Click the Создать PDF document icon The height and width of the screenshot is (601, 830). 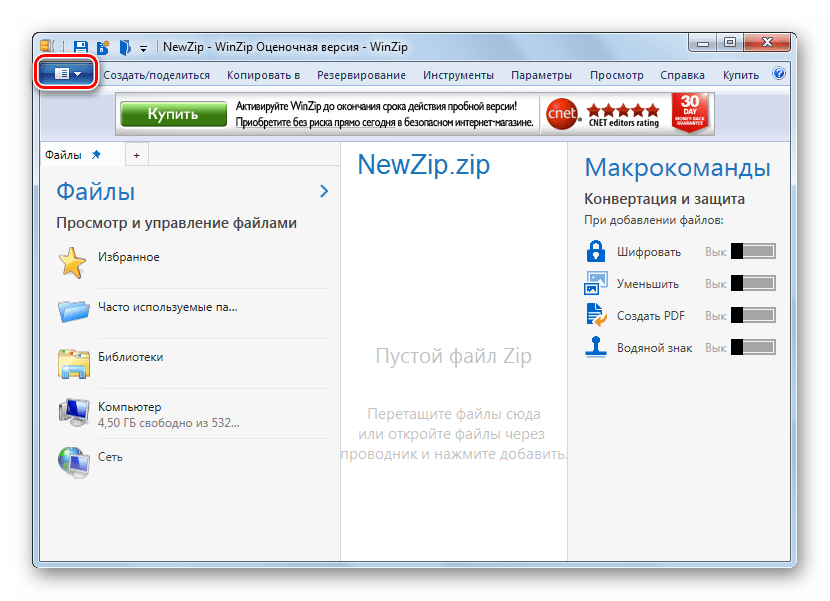596,315
